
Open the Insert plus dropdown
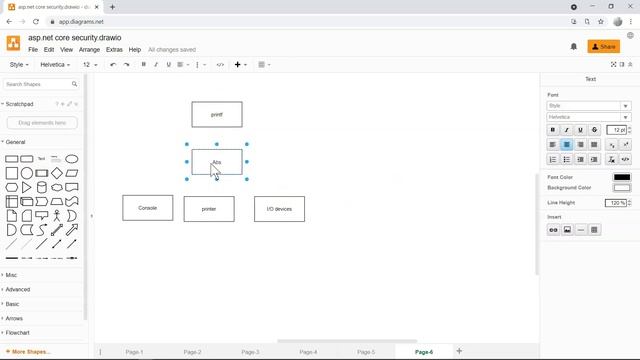click(240, 64)
